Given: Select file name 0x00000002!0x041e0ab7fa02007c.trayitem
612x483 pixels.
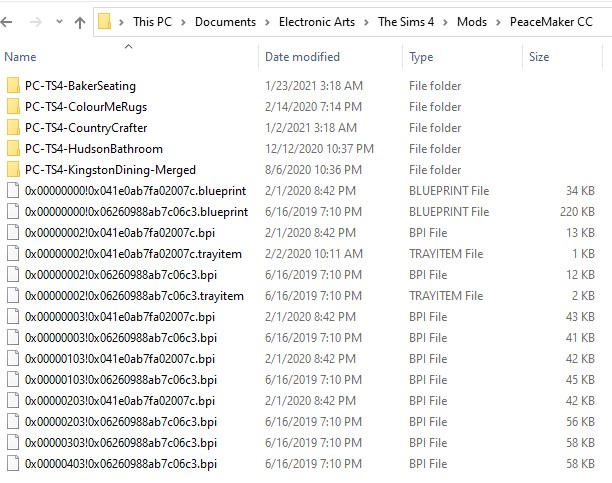Looking at the screenshot, I should 133,254.
